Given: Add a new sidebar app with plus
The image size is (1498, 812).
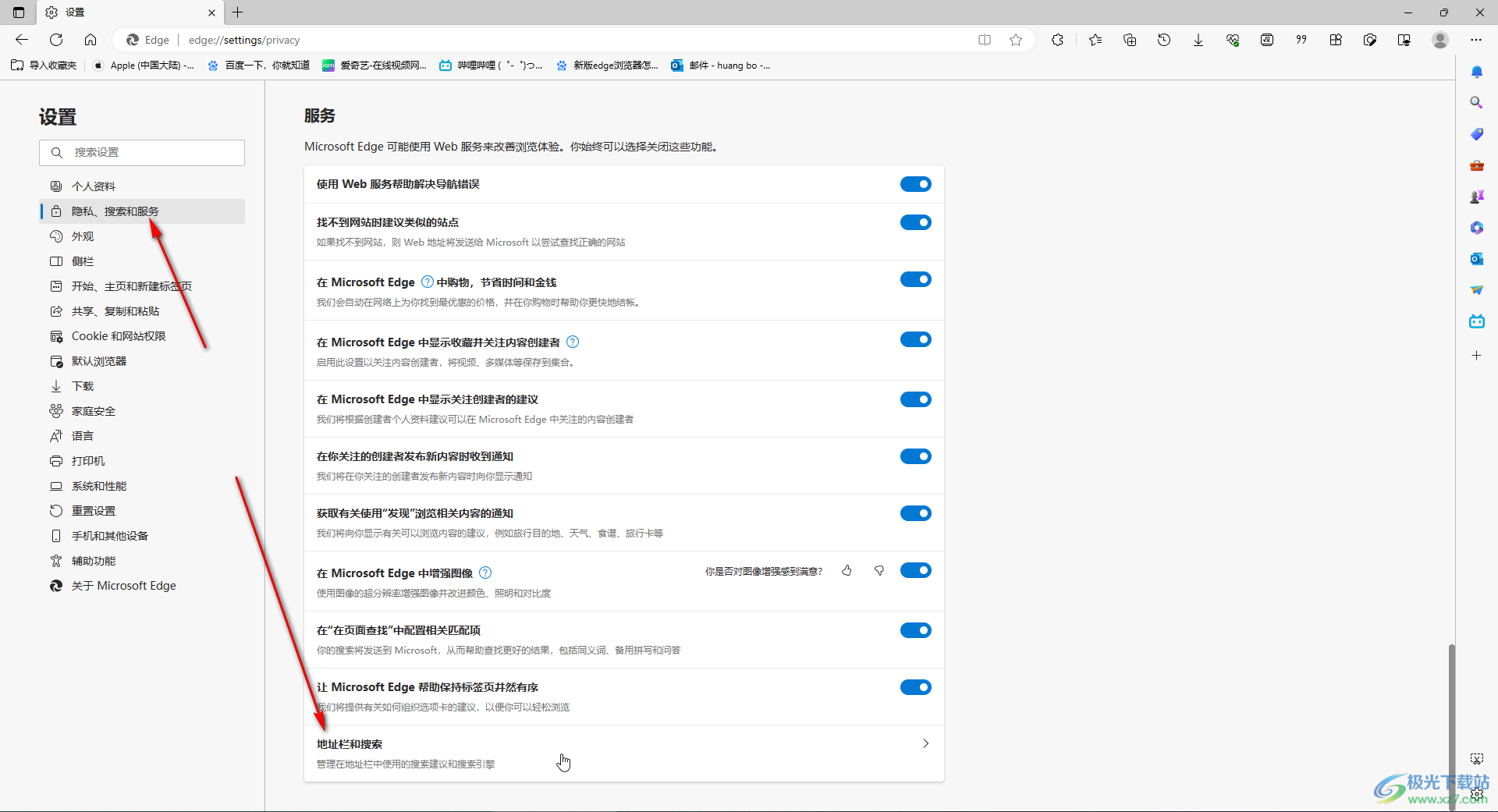Looking at the screenshot, I should [1476, 356].
